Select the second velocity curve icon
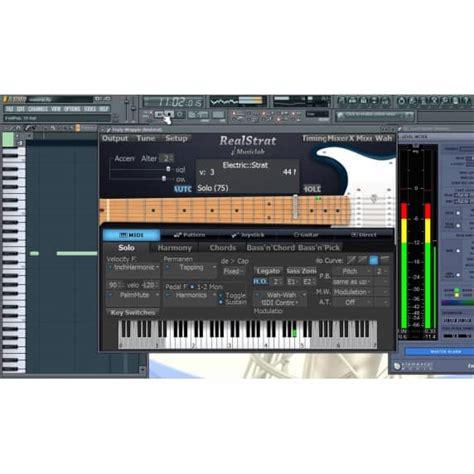Screen dimensions: 474x474 (x=362, y=260)
